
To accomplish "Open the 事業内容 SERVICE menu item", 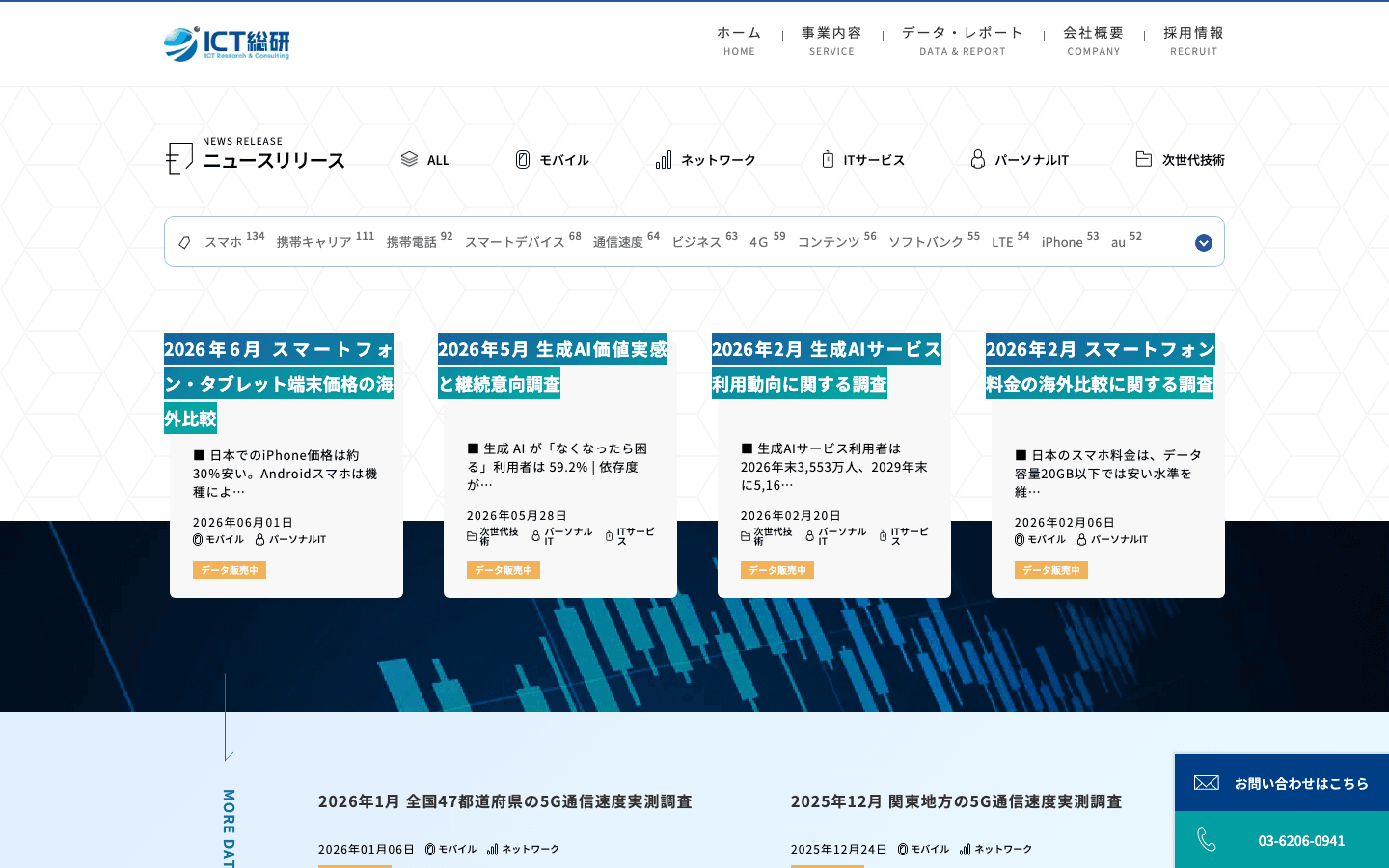I will click(x=831, y=41).
